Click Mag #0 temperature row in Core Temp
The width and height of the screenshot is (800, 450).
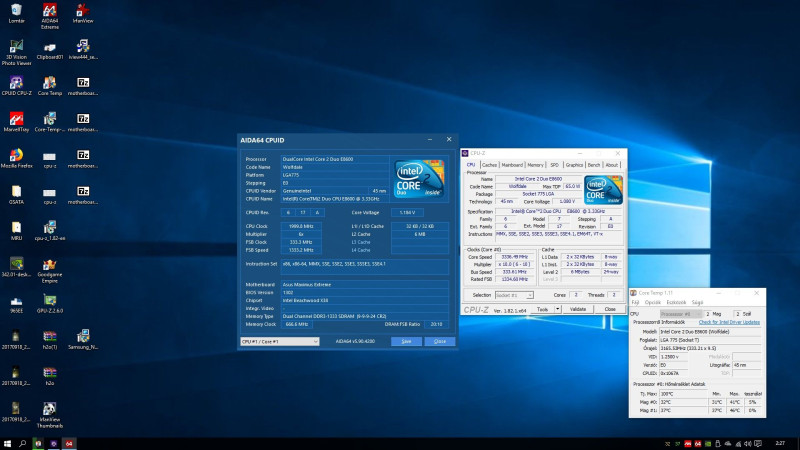coord(696,402)
